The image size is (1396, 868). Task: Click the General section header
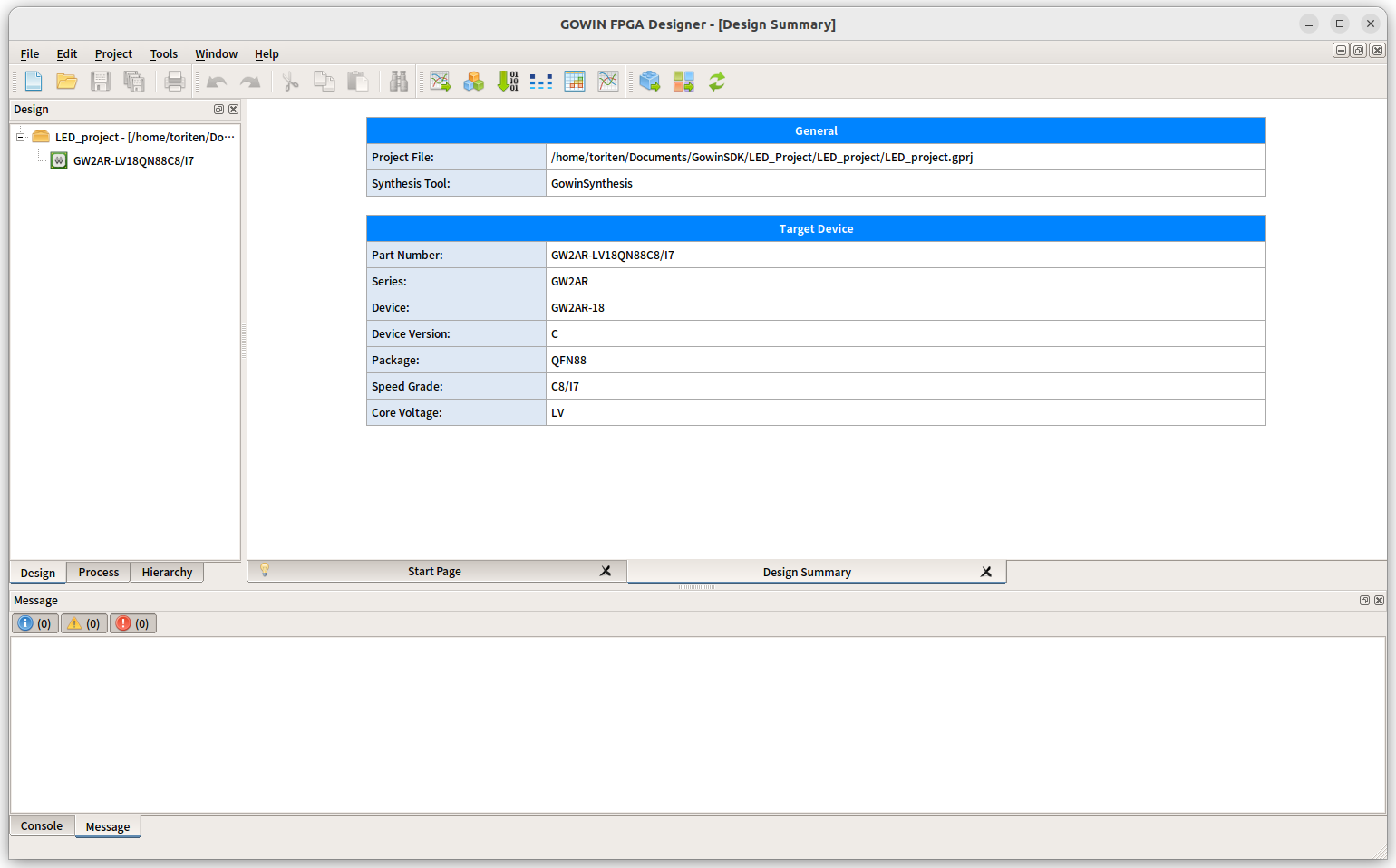(816, 130)
